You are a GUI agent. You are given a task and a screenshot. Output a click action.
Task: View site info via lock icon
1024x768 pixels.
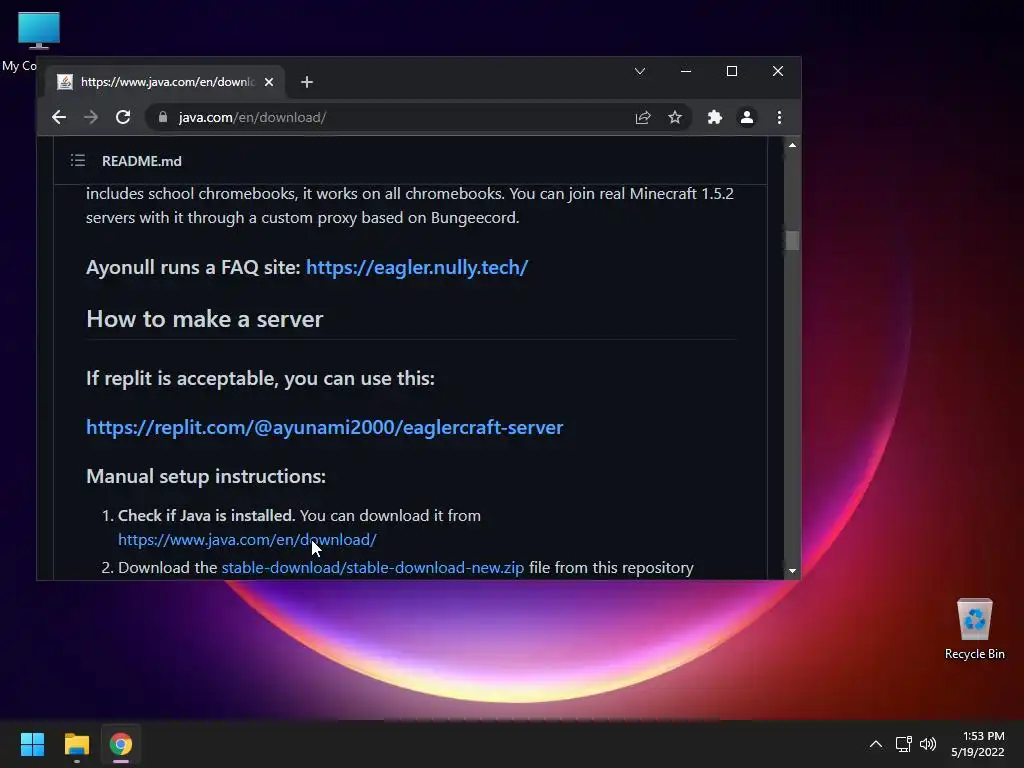click(x=163, y=118)
